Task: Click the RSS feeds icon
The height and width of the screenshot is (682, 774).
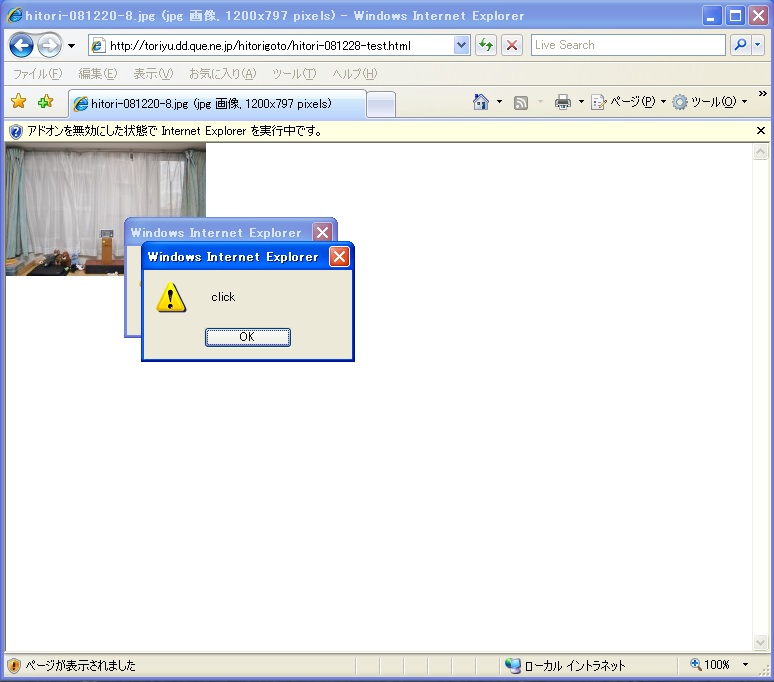Action: point(521,102)
